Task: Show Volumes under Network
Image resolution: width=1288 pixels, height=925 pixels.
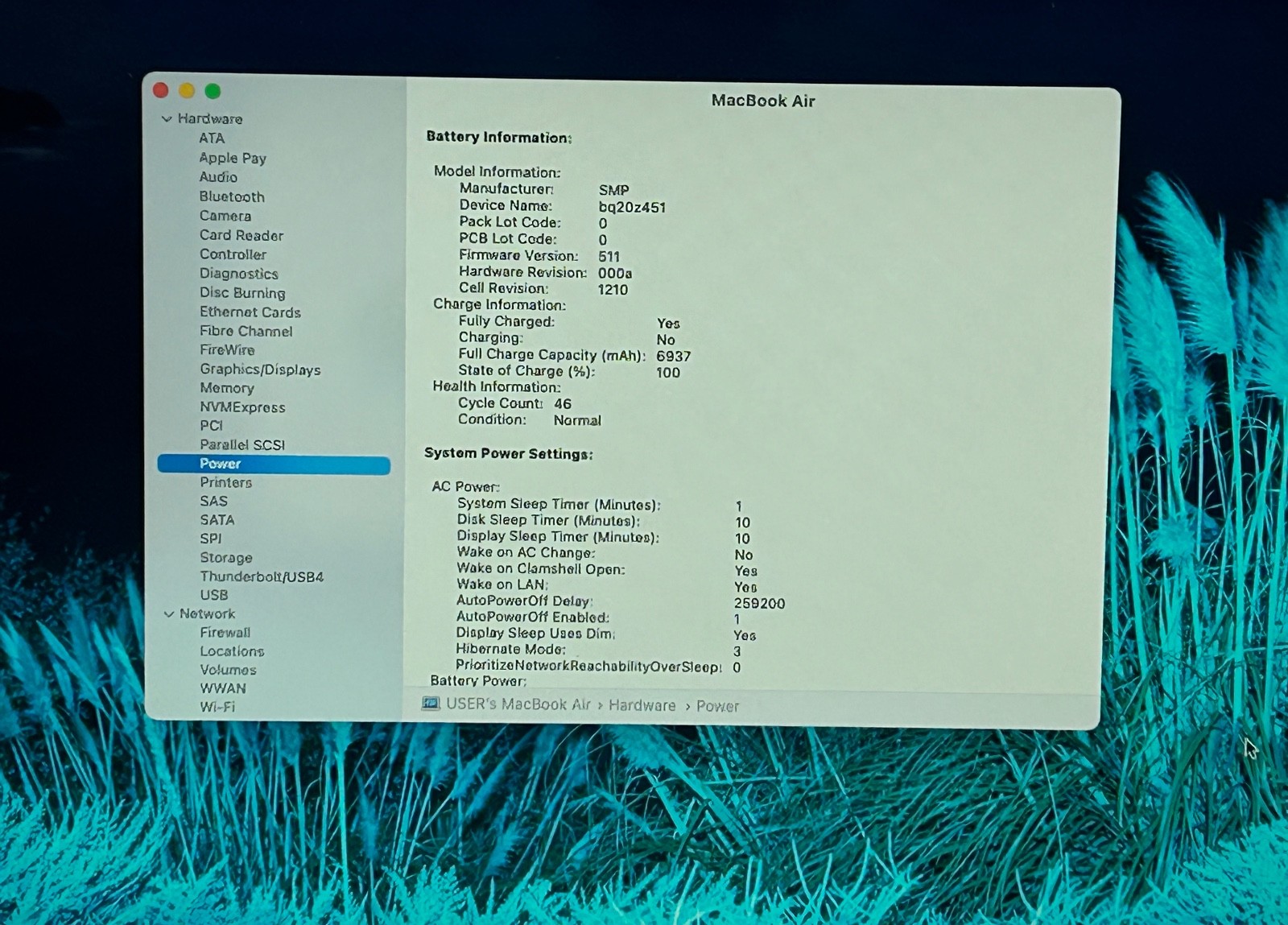Action: pos(228,670)
